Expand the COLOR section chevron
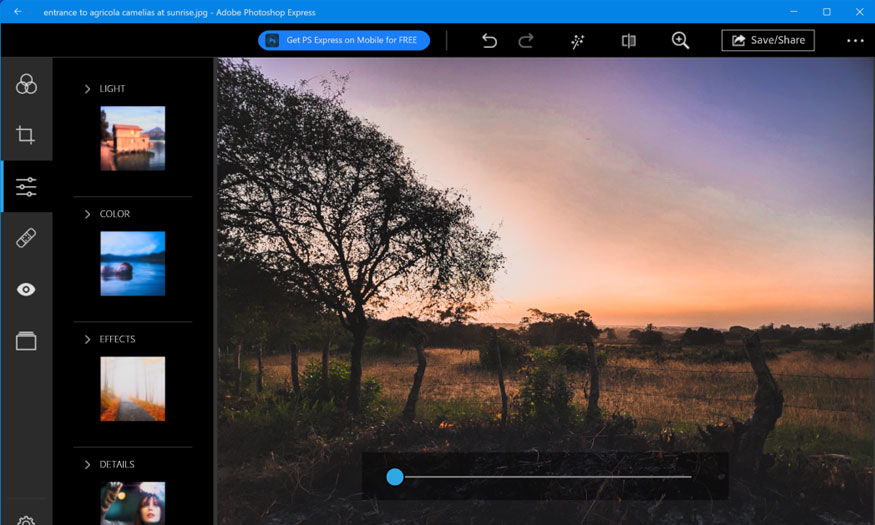Image resolution: width=875 pixels, height=525 pixels. pos(87,214)
